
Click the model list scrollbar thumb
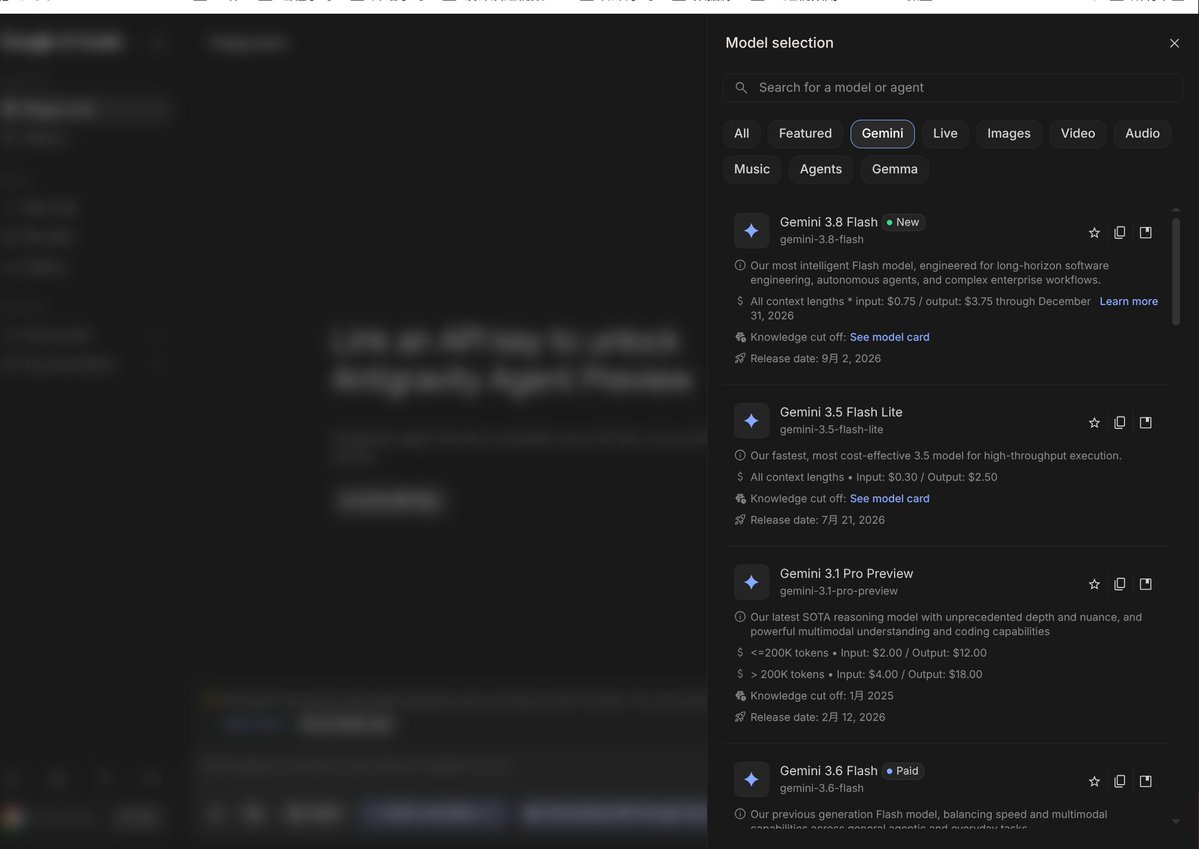tap(1175, 272)
